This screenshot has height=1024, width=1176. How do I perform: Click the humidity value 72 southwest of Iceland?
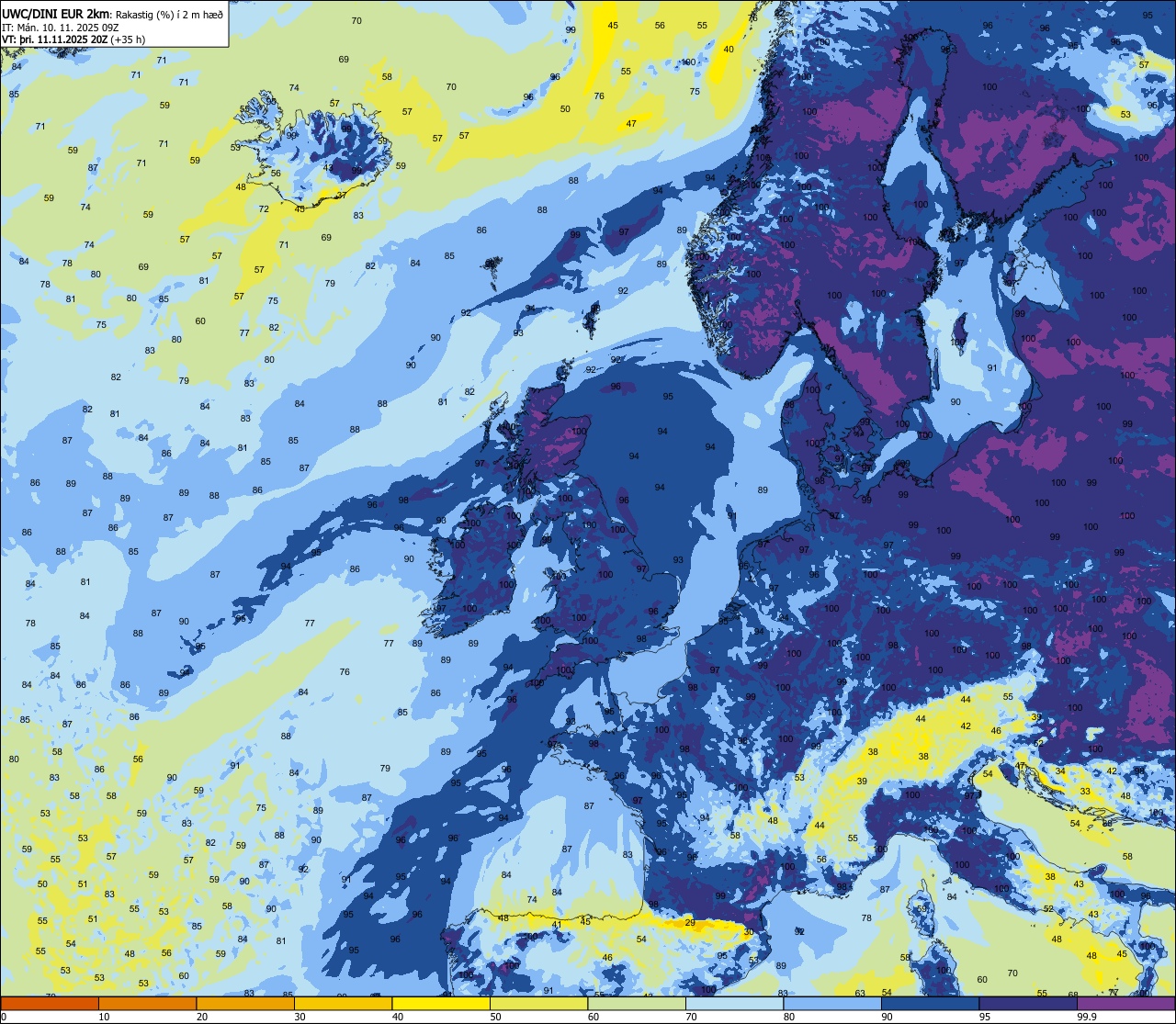264,209
